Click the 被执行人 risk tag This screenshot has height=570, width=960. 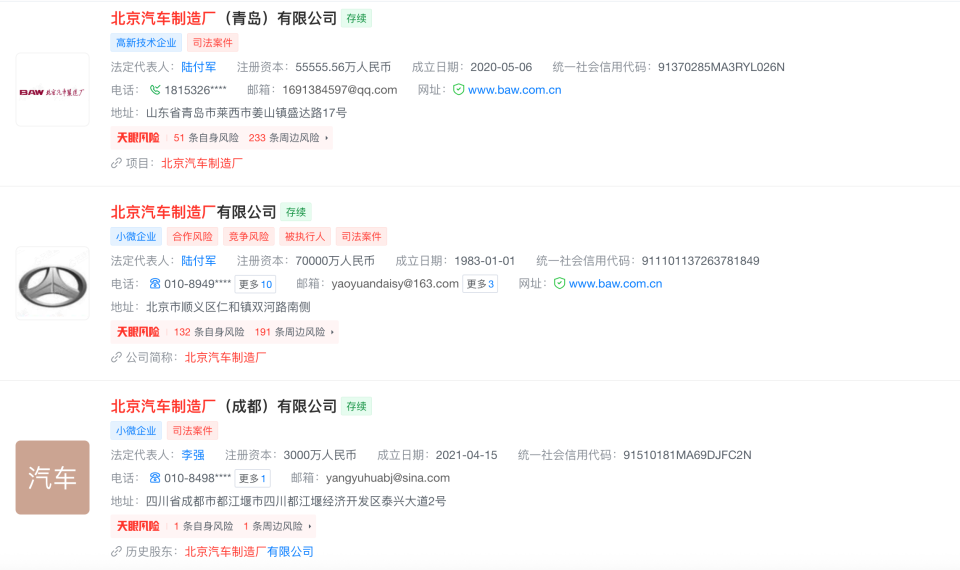(x=305, y=237)
